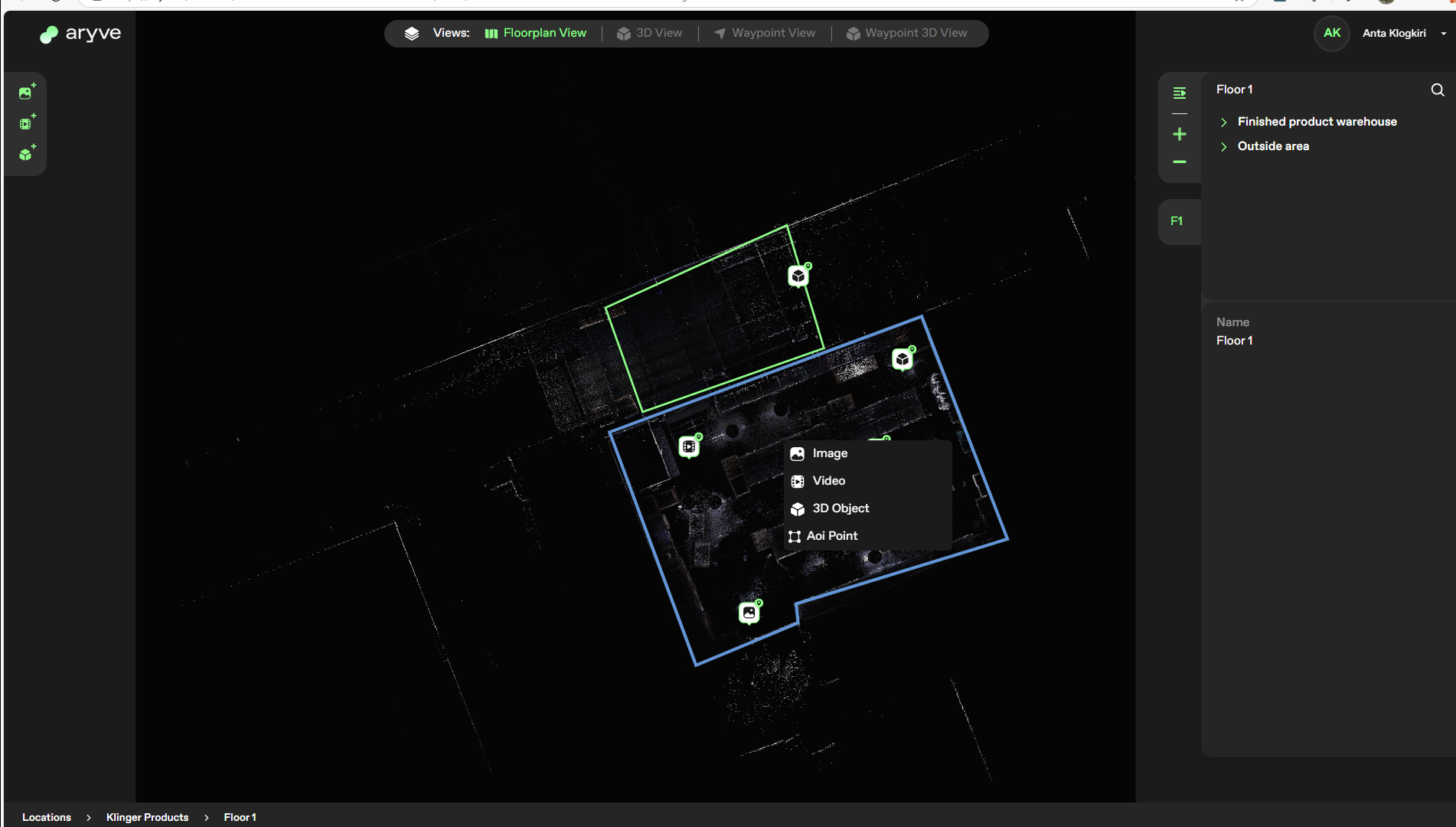Choose Aoi Point from the context menu
This screenshot has width=1456, height=827.
click(831, 536)
